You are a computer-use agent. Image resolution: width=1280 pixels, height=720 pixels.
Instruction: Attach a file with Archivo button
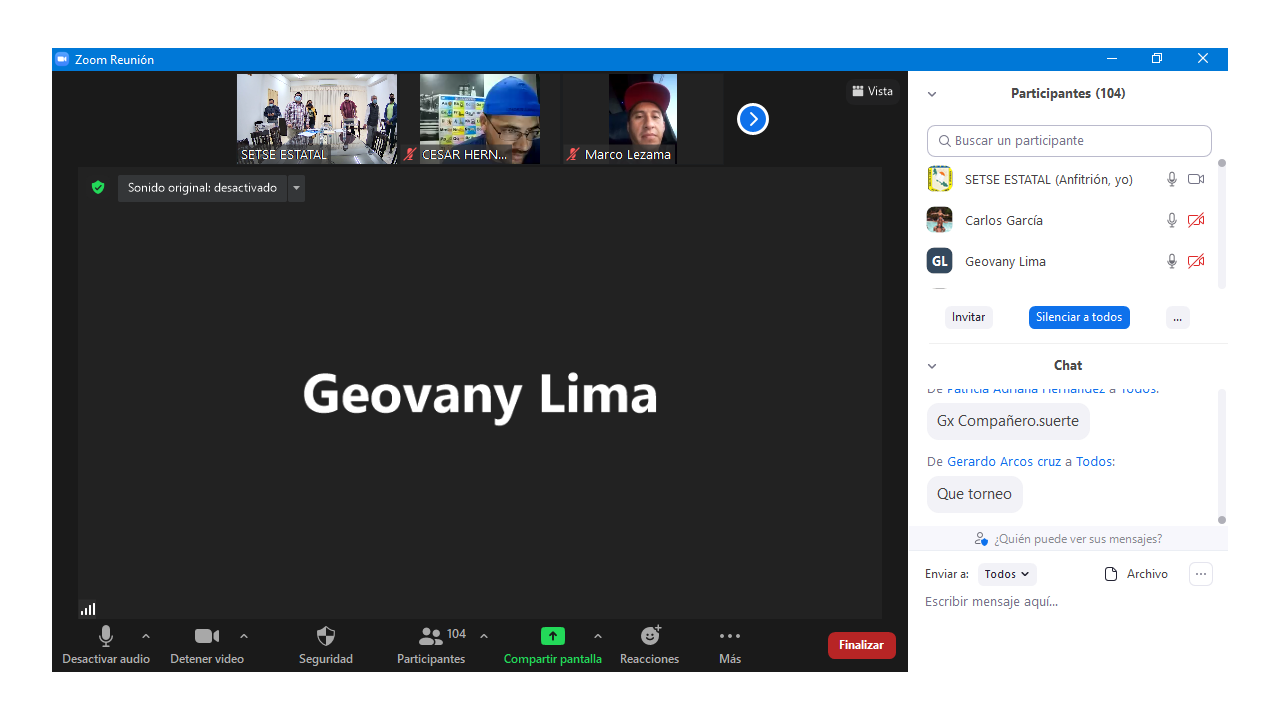tap(1136, 574)
